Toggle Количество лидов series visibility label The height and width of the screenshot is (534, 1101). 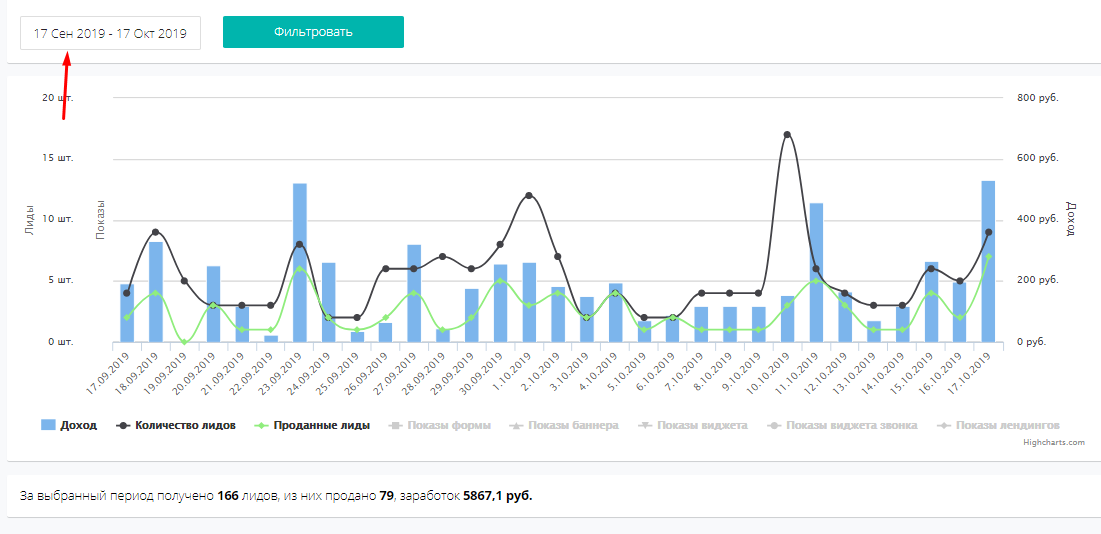tap(185, 425)
